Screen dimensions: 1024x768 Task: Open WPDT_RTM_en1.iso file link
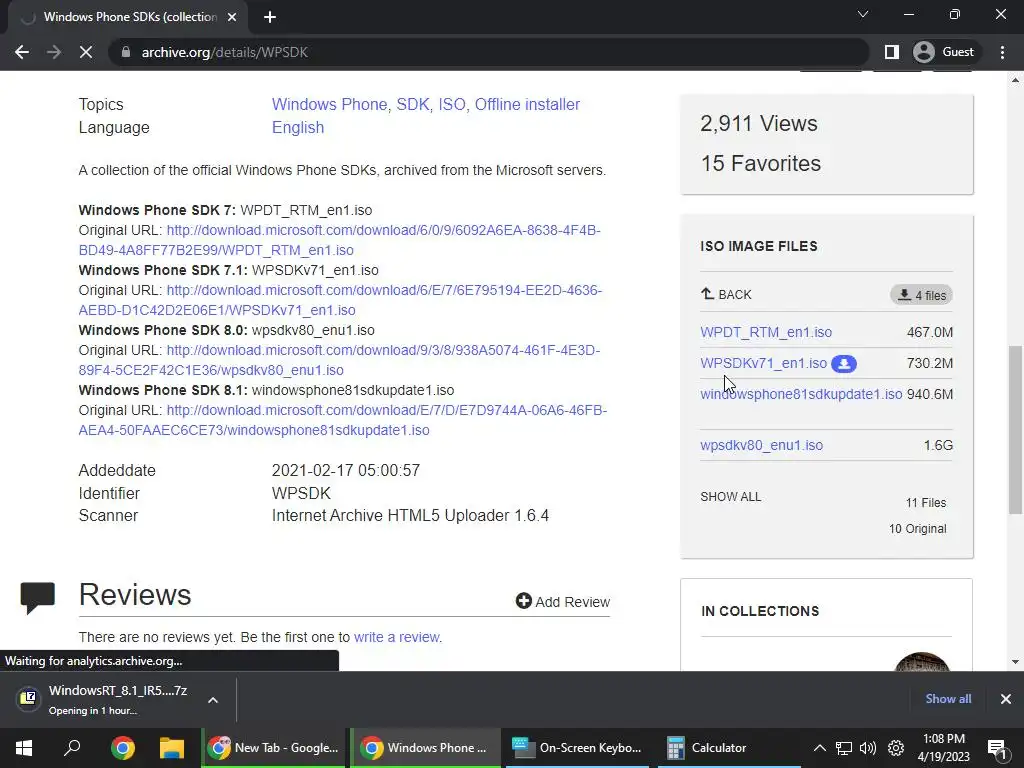point(766,332)
